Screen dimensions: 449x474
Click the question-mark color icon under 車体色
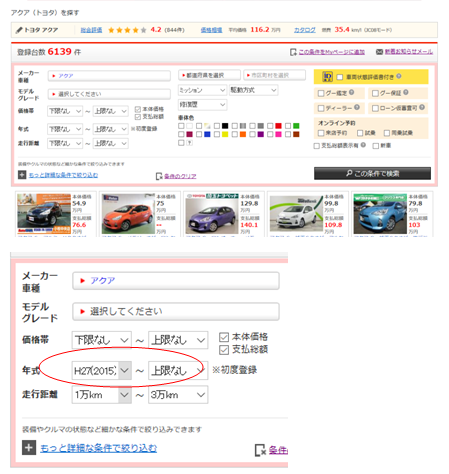point(189,143)
